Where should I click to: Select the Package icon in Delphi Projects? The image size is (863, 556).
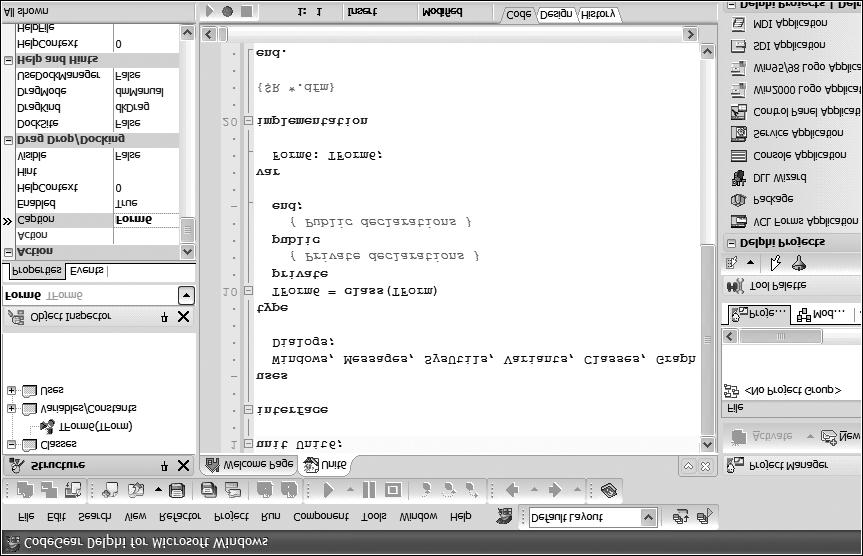pyautogui.click(x=738, y=199)
